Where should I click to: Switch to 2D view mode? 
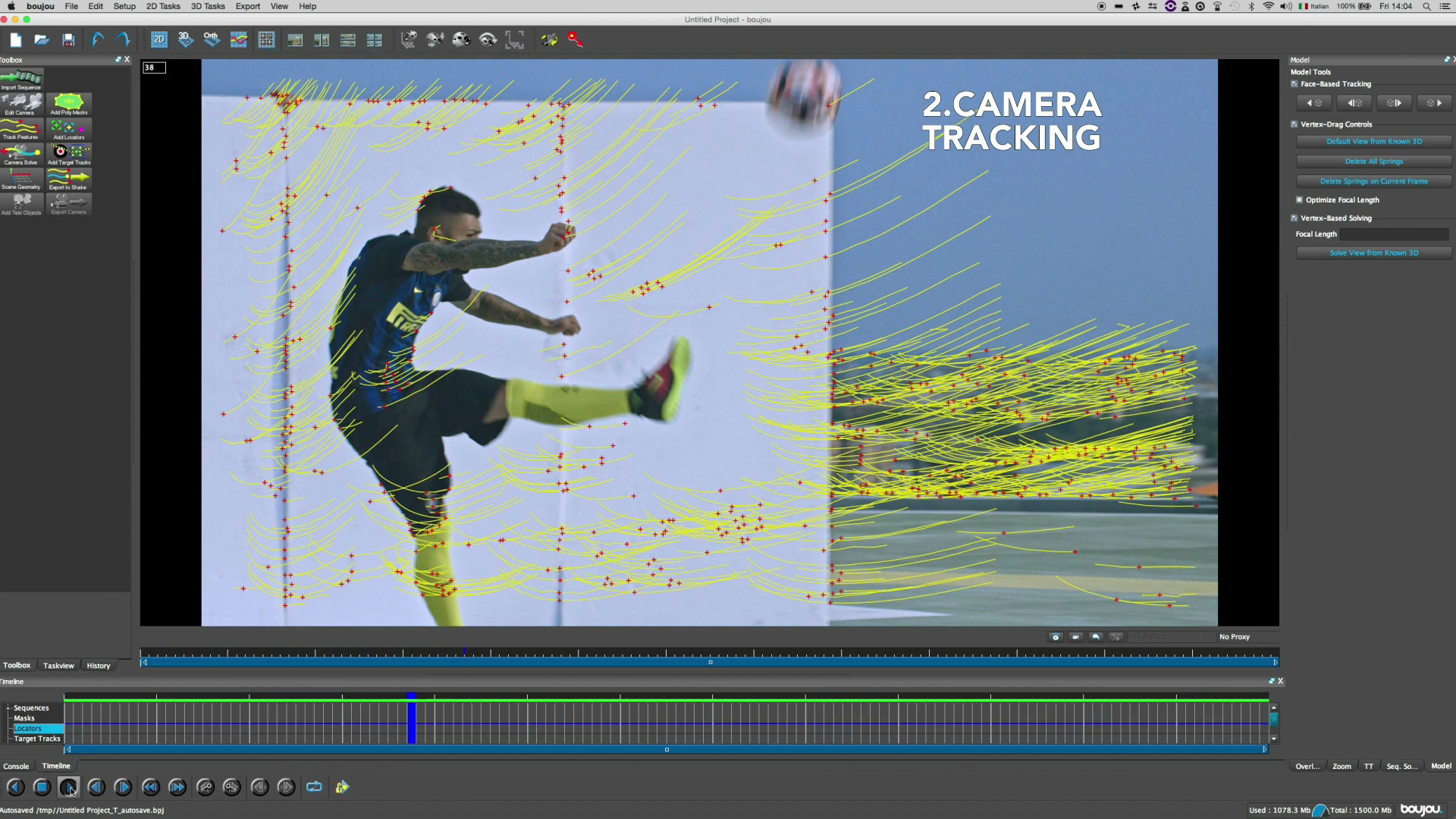[159, 39]
